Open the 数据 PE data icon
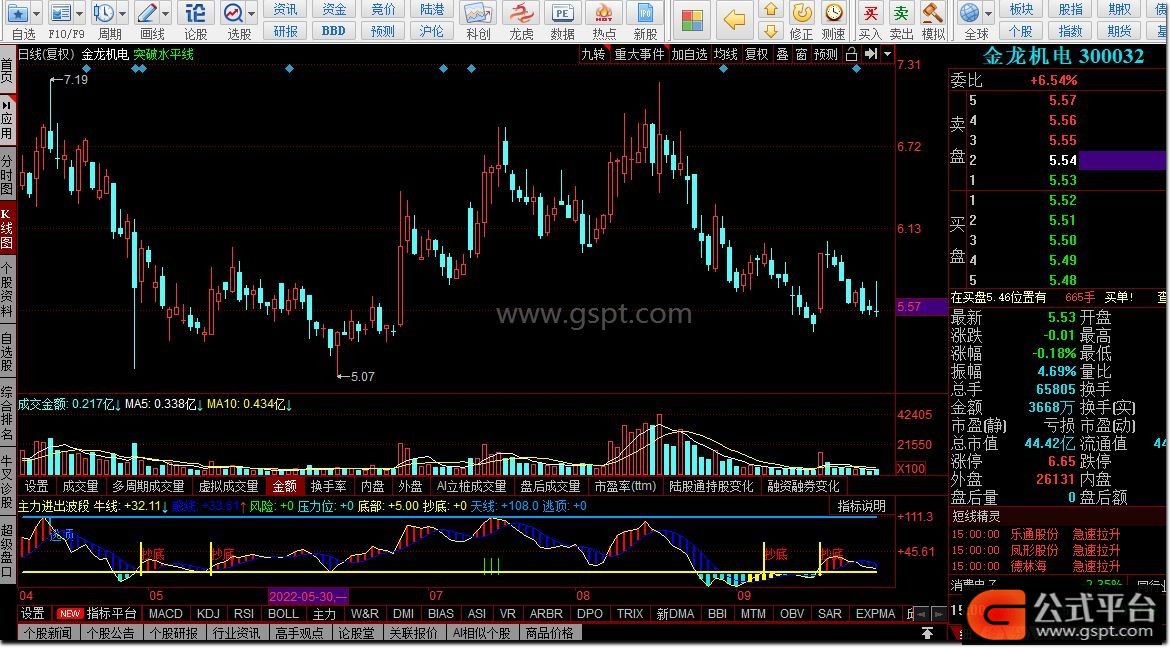The image size is (1172, 648). (x=562, y=13)
